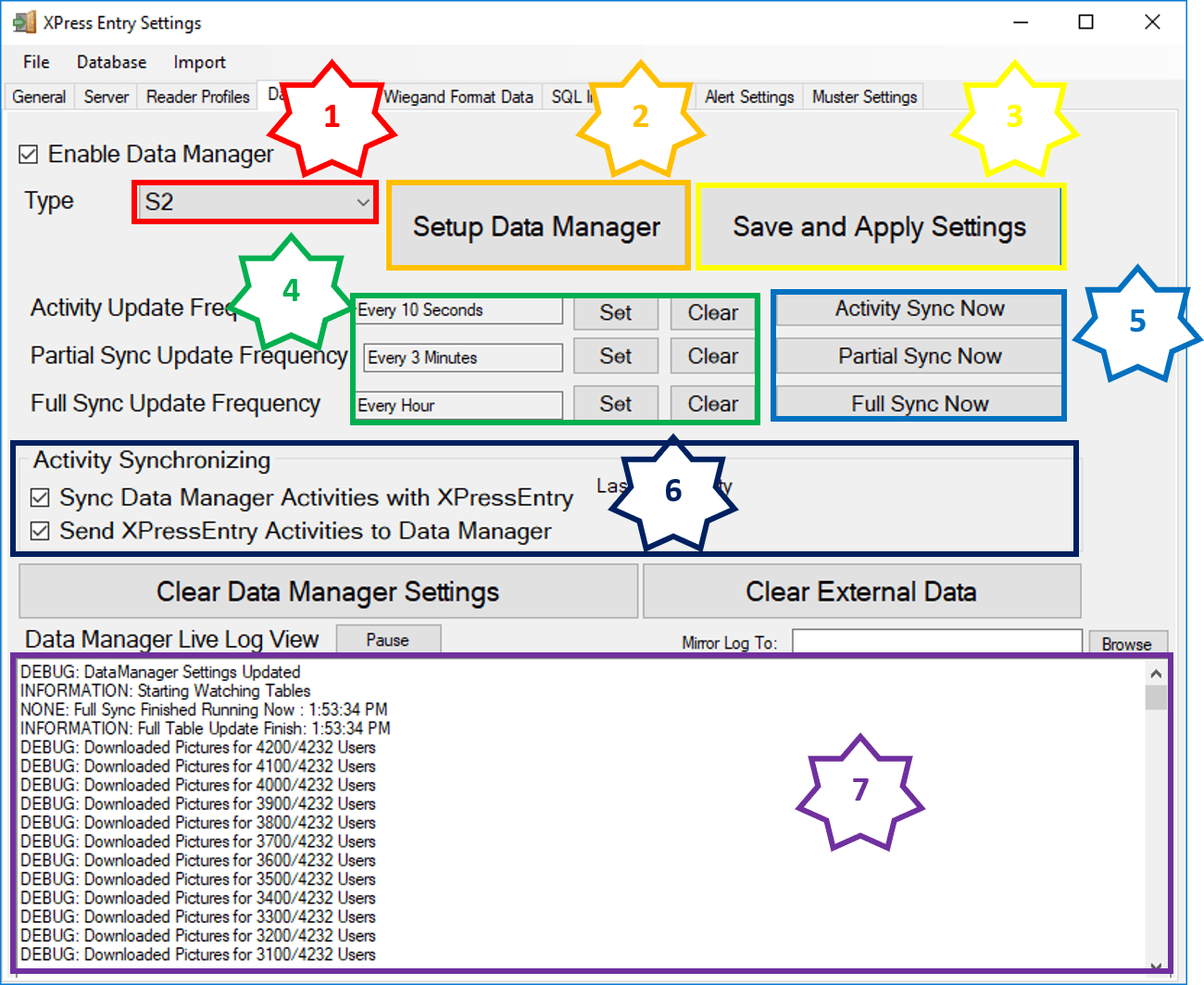Open the Import menu

[x=199, y=62]
